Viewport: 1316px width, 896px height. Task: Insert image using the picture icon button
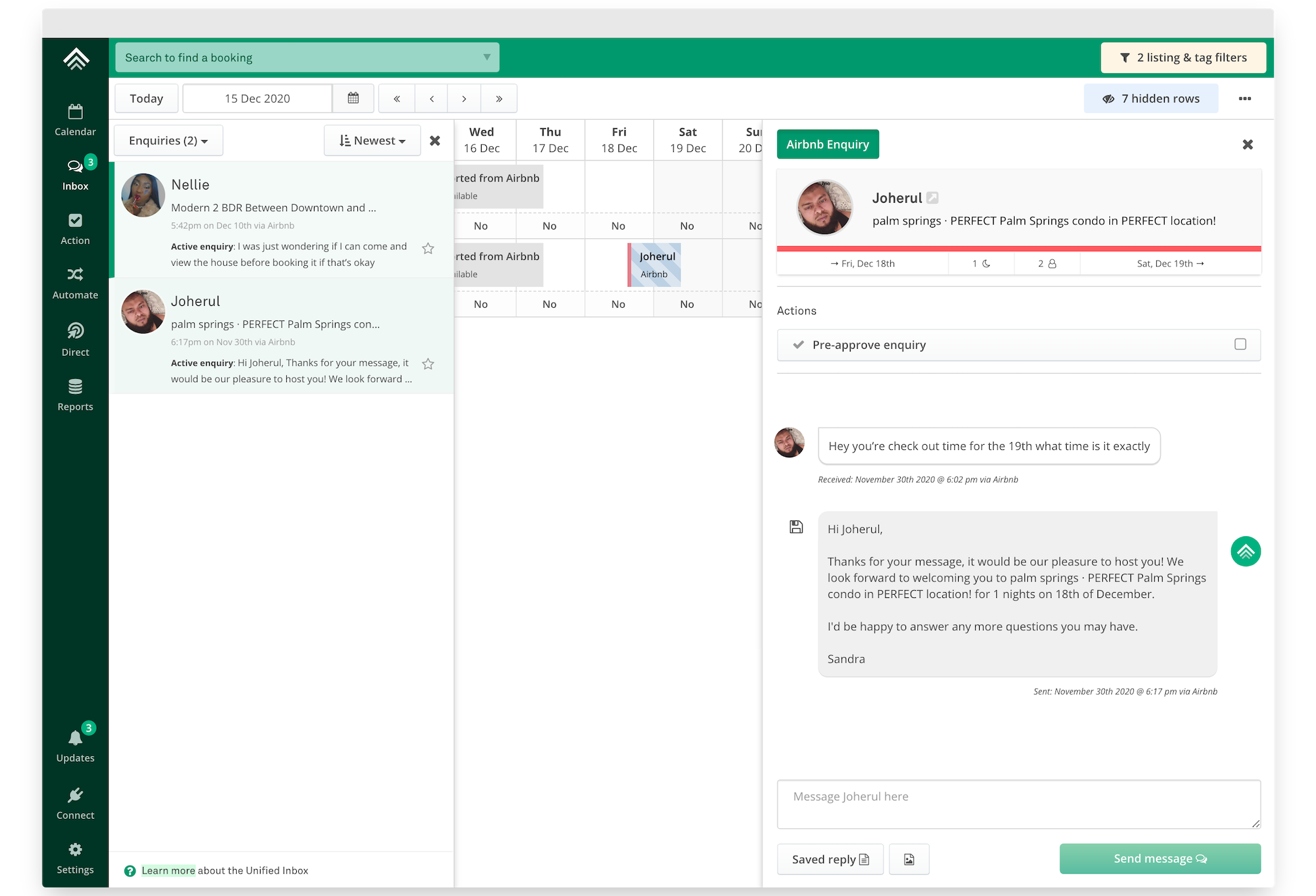click(909, 859)
